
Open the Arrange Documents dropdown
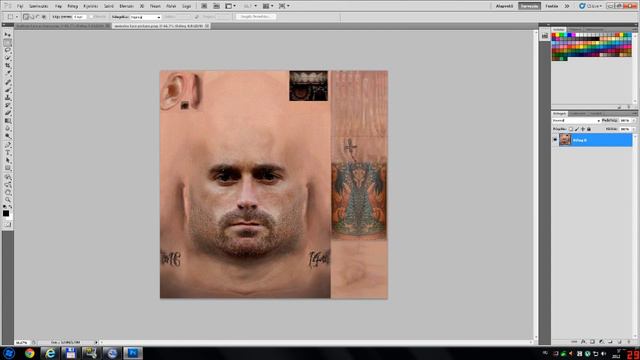[x=268, y=6]
